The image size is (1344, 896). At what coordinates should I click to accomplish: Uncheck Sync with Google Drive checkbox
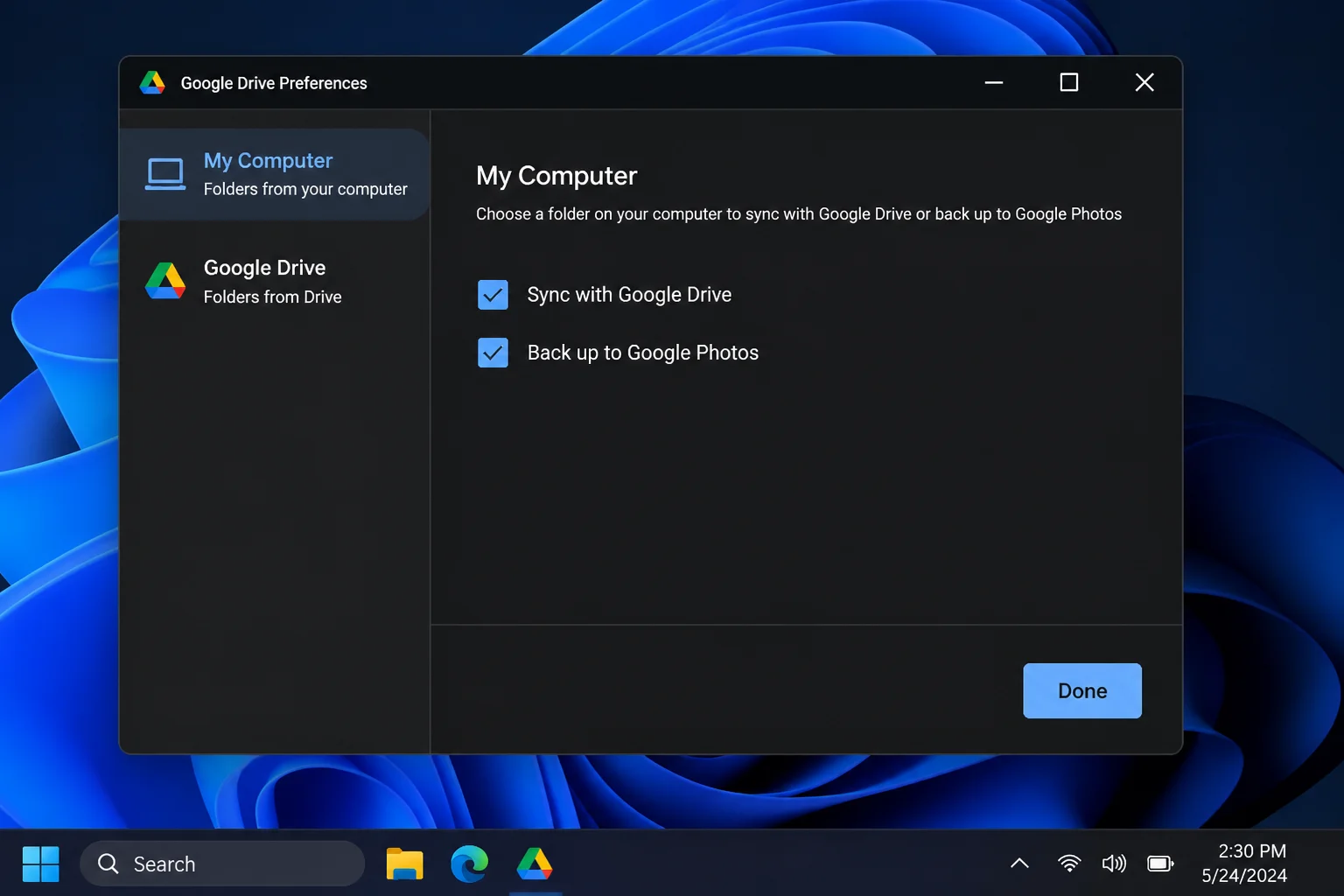tap(493, 295)
